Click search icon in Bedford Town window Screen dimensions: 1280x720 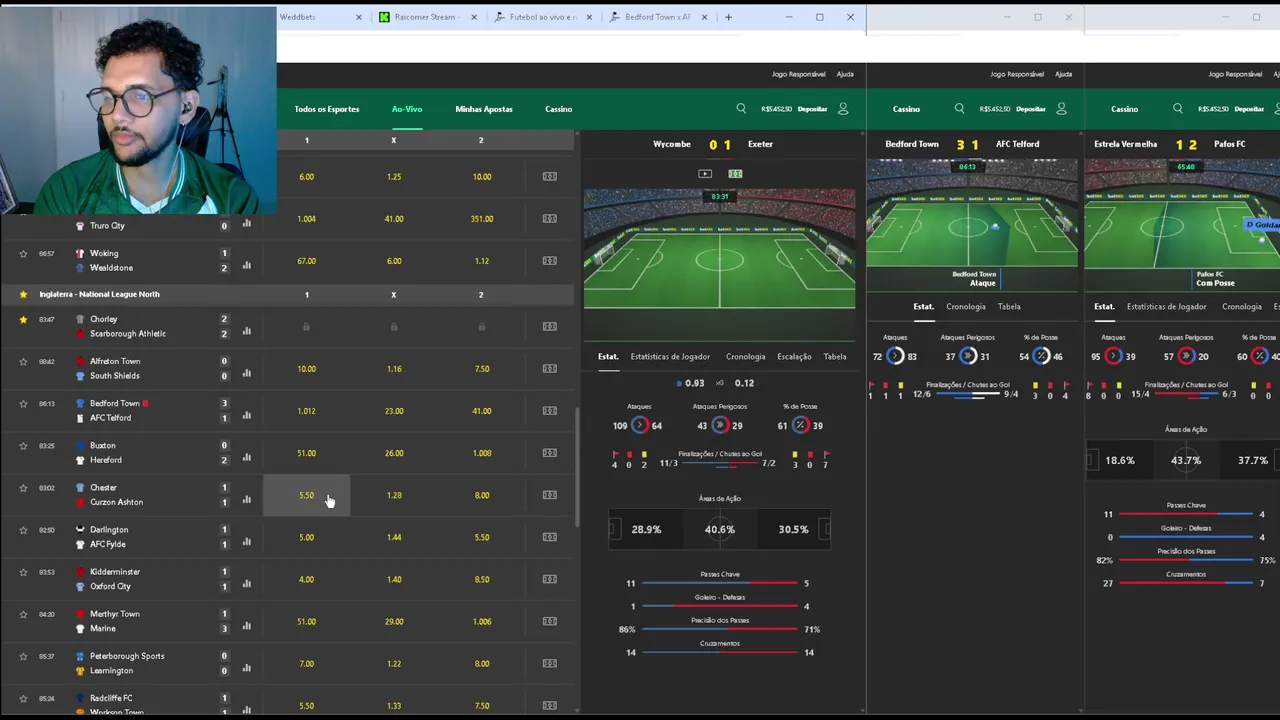pos(959,109)
